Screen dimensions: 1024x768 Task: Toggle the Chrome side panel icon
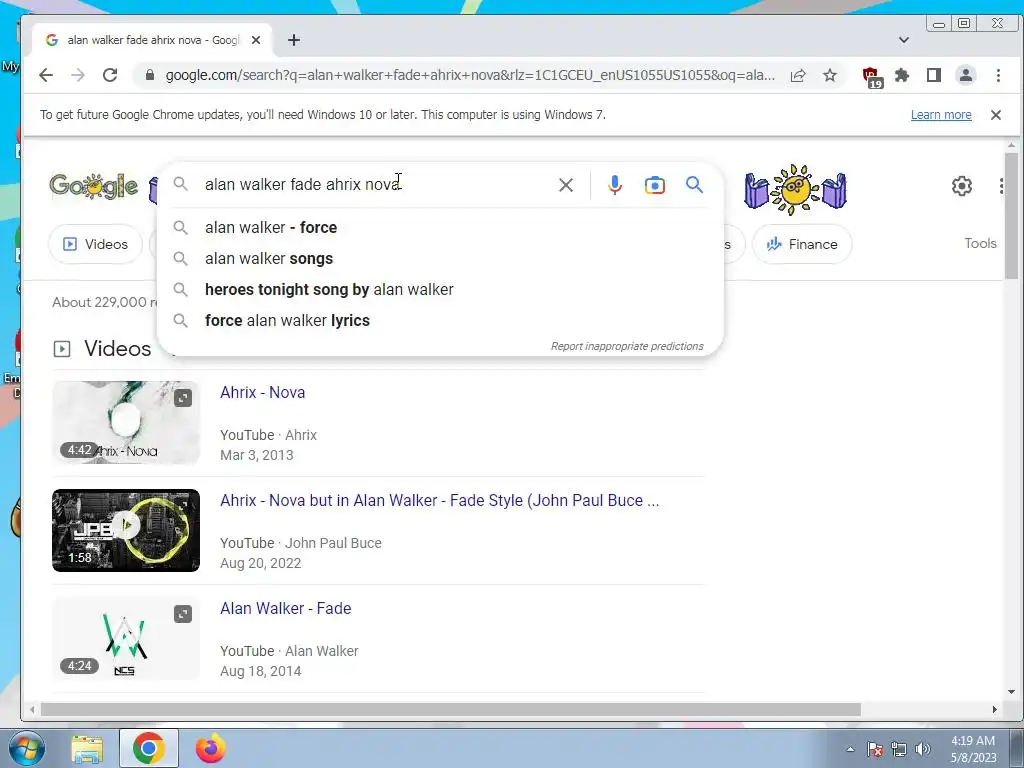tap(934, 75)
